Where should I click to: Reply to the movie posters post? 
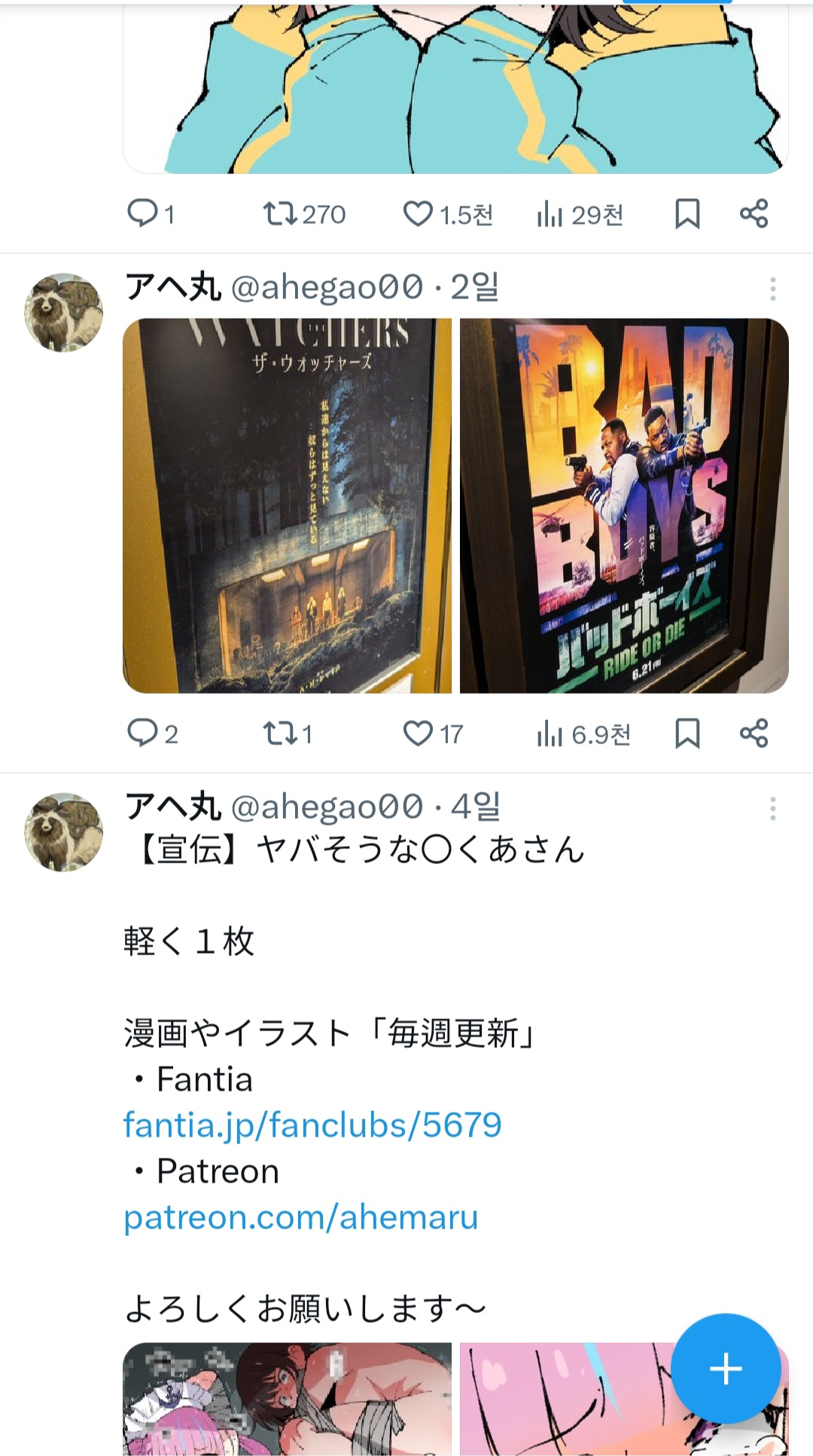(x=152, y=733)
